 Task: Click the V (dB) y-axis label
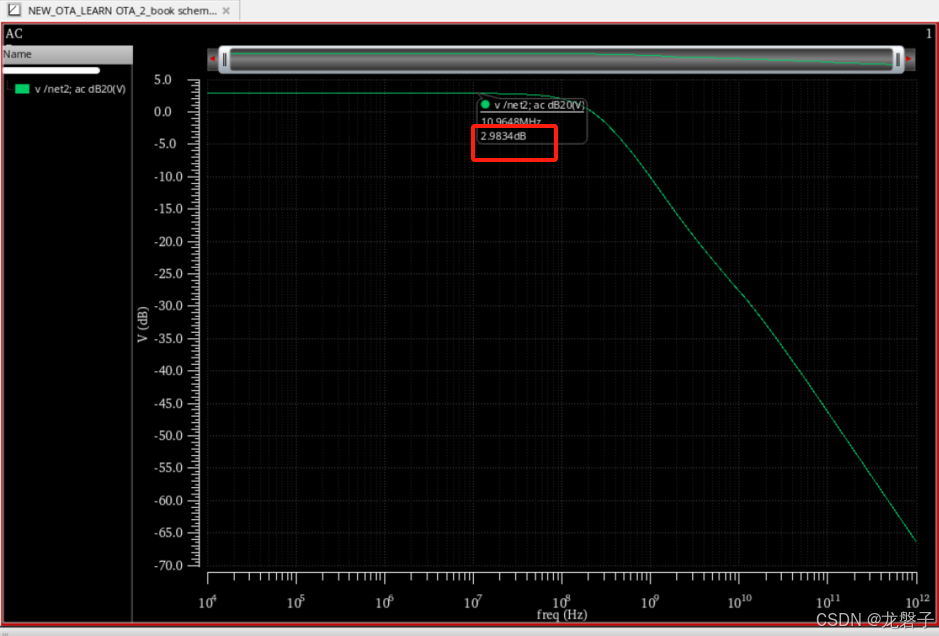point(142,324)
